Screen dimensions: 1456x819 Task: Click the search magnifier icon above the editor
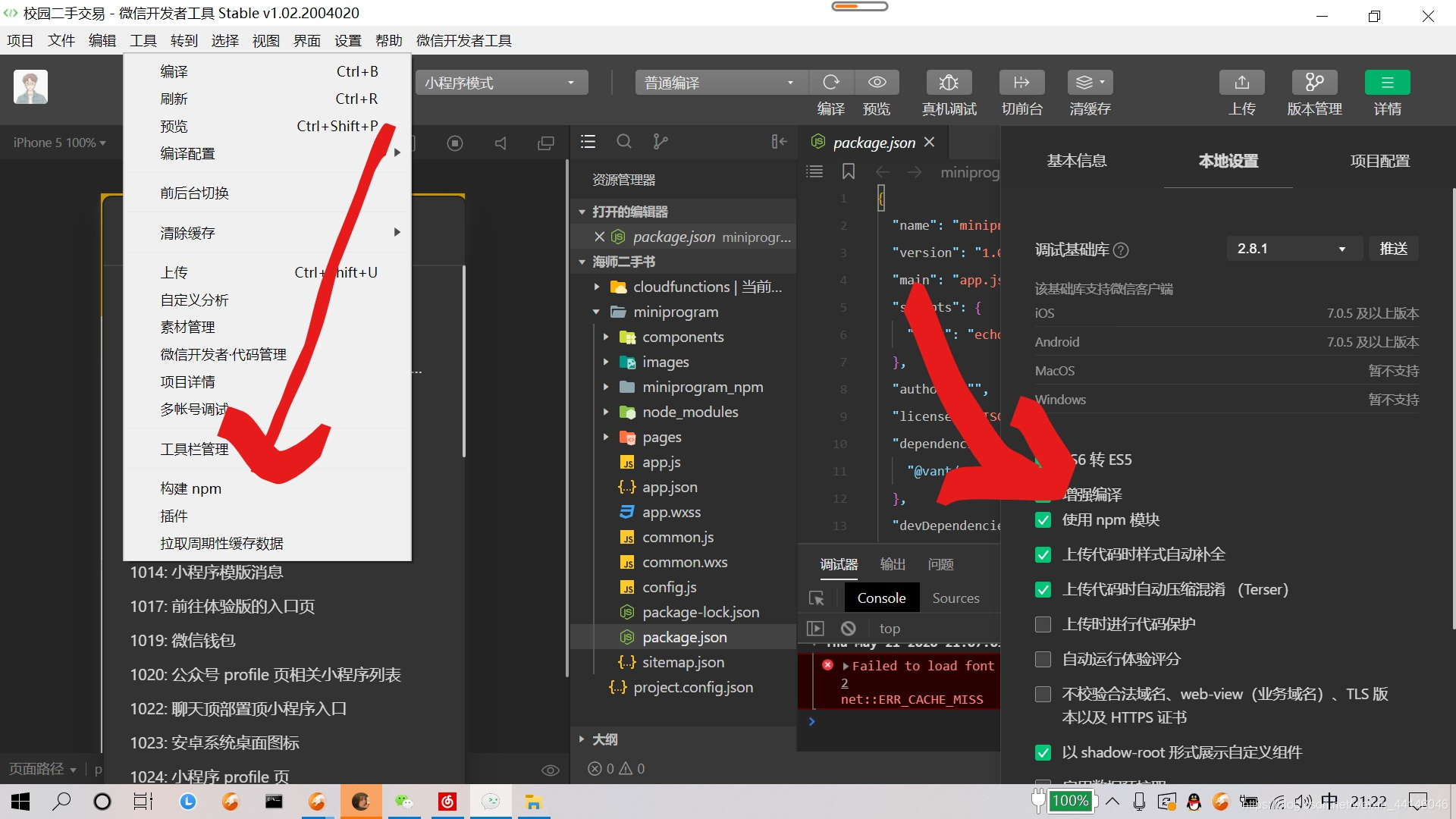pyautogui.click(x=624, y=142)
